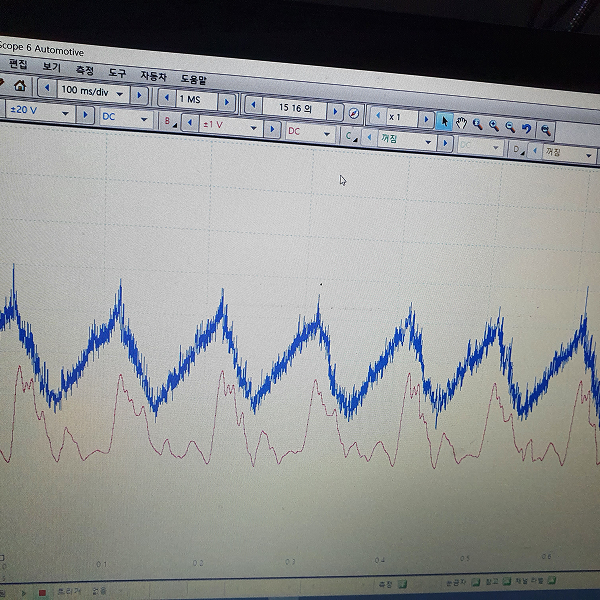The image size is (600, 600).
Task: Click the zoom out magnifier tool
Action: [x=510, y=126]
